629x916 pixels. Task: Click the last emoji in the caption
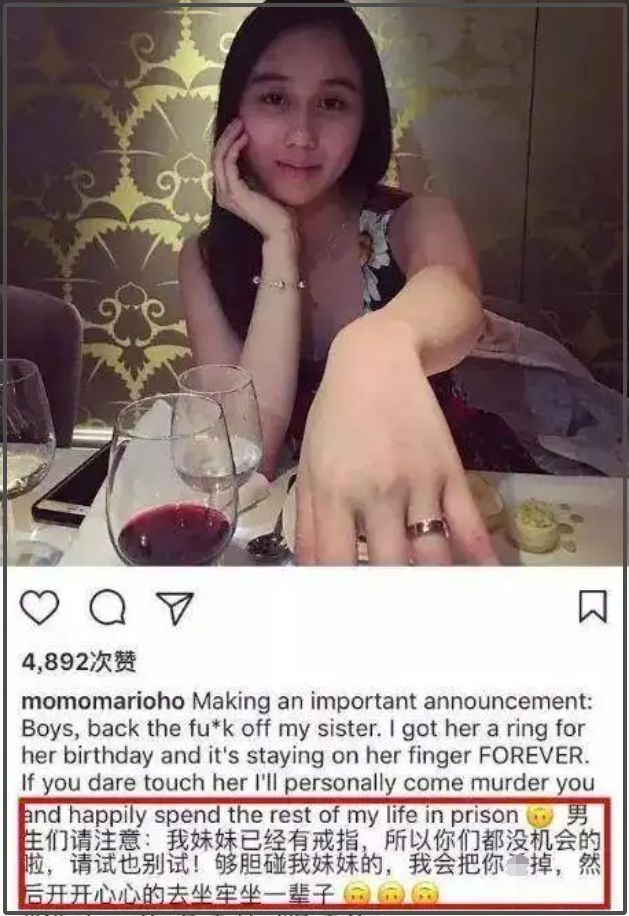pos(426,894)
